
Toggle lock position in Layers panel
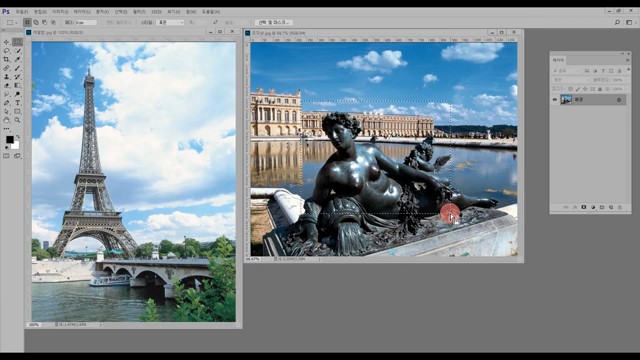tap(585, 89)
